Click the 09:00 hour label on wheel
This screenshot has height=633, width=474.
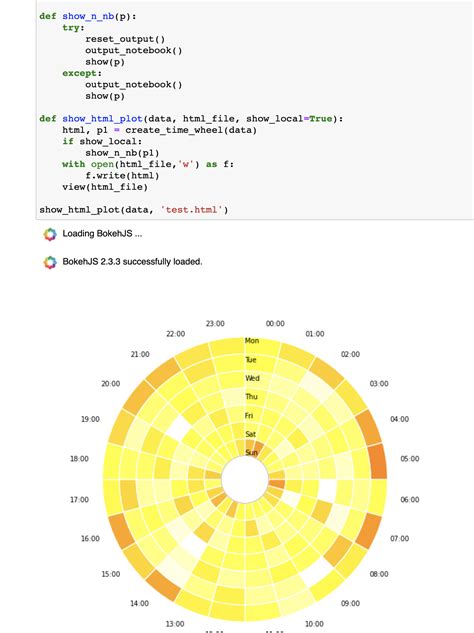350,603
